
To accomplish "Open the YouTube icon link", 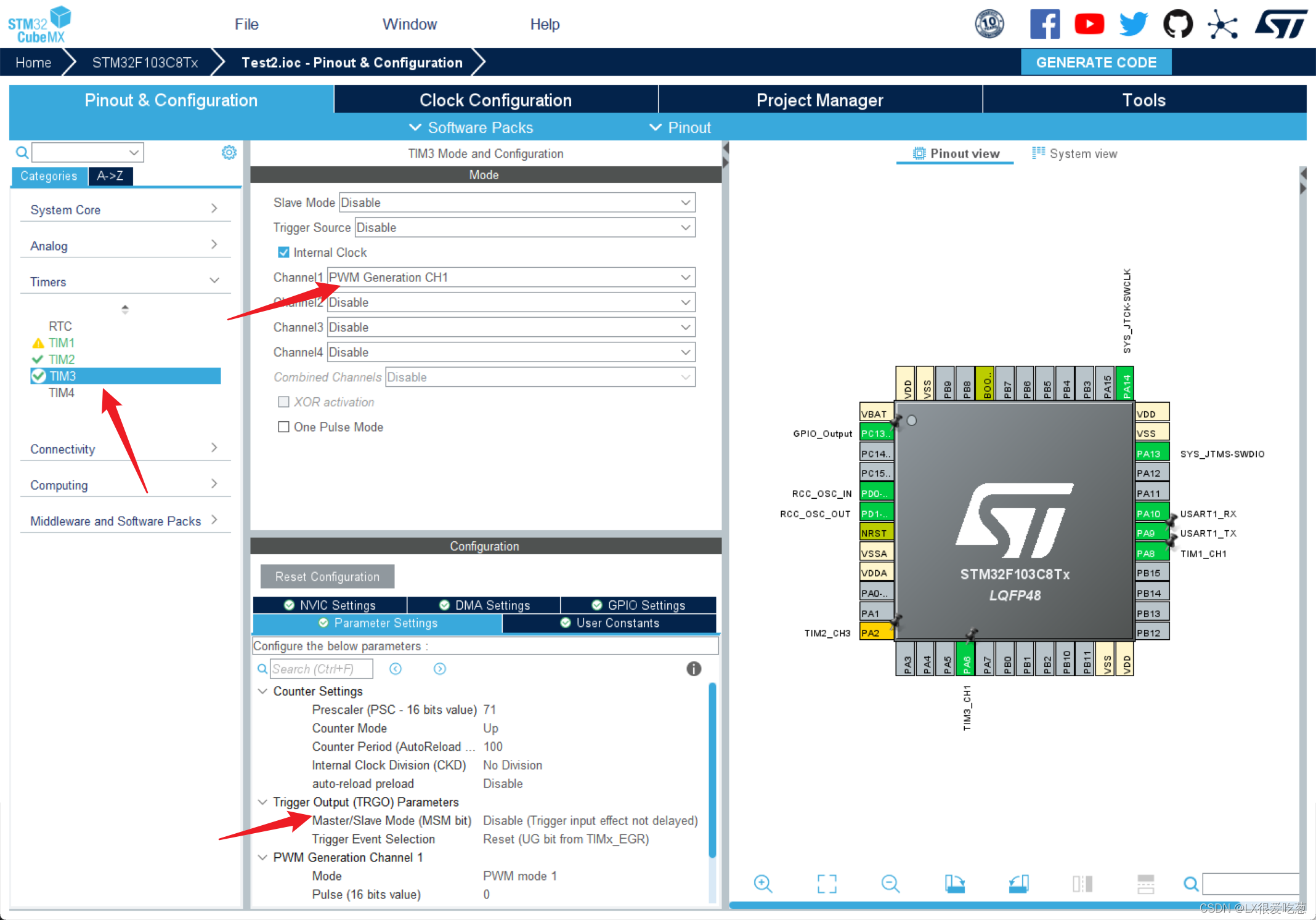I will (x=1089, y=25).
